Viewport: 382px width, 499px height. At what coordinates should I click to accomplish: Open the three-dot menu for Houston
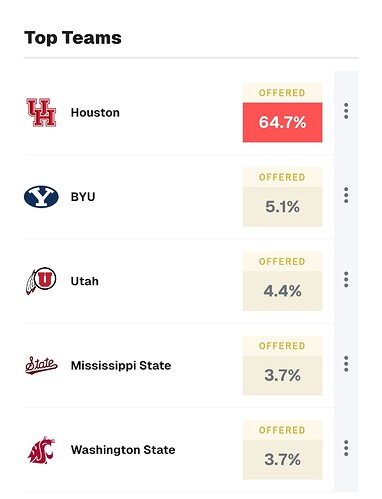[x=346, y=111]
